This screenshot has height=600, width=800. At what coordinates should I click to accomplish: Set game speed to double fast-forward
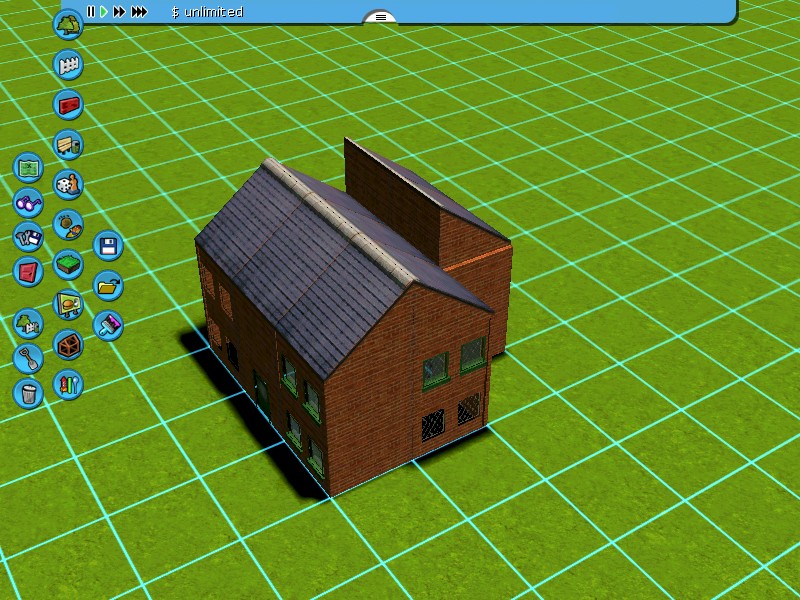coord(119,12)
